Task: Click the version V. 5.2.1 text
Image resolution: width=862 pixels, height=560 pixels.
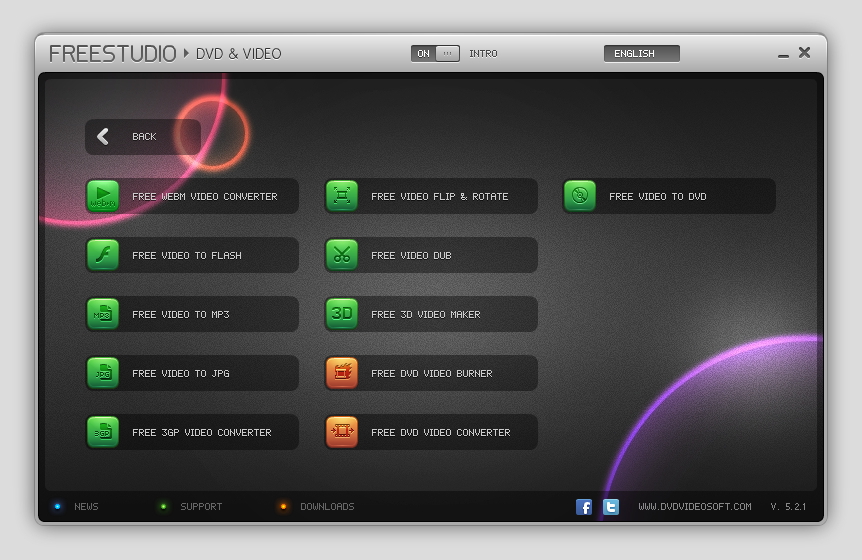Action: pos(788,507)
